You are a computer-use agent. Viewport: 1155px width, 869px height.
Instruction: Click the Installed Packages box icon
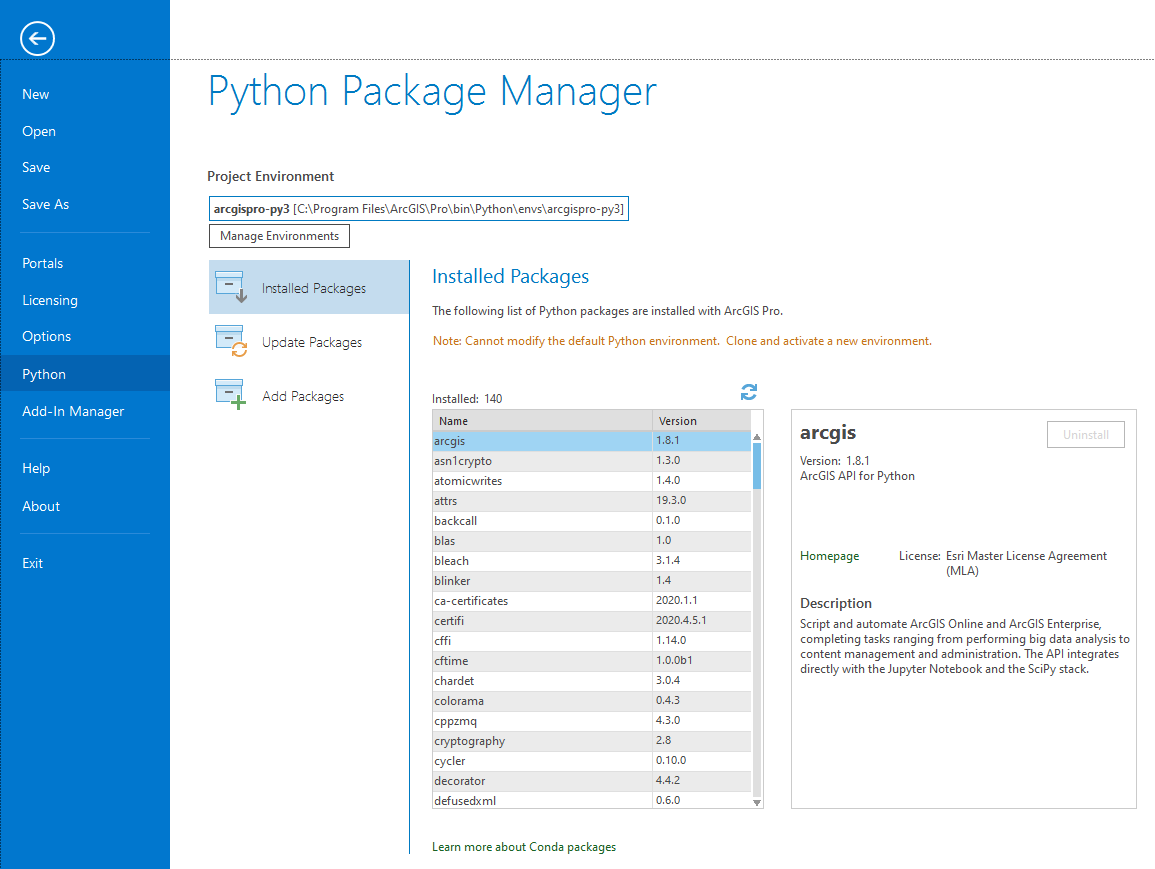point(231,287)
